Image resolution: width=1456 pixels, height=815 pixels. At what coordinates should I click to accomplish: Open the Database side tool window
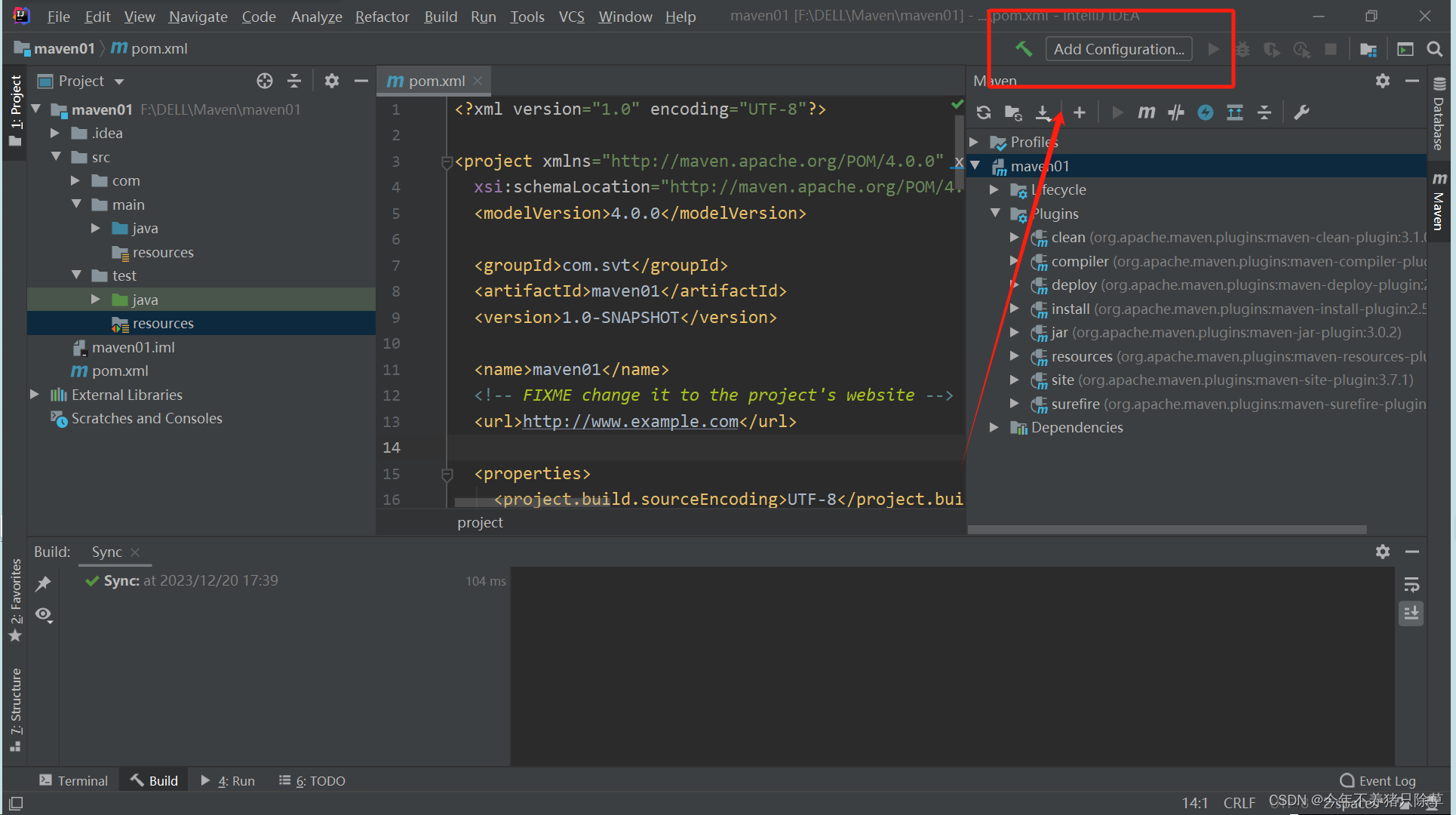click(x=1439, y=113)
